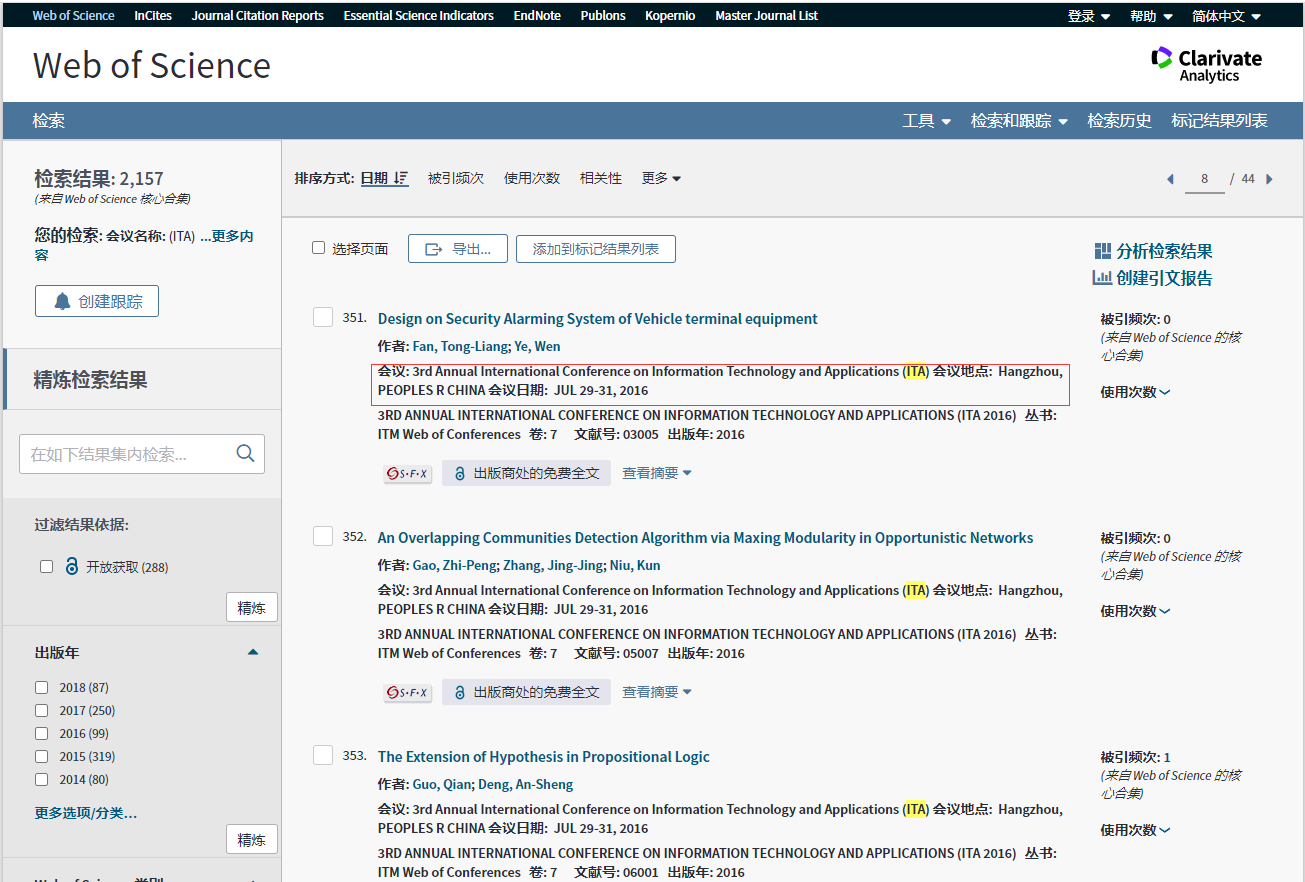This screenshot has height=882, width=1305.
Task: Check publication year 2018 (87)
Action: (42, 687)
